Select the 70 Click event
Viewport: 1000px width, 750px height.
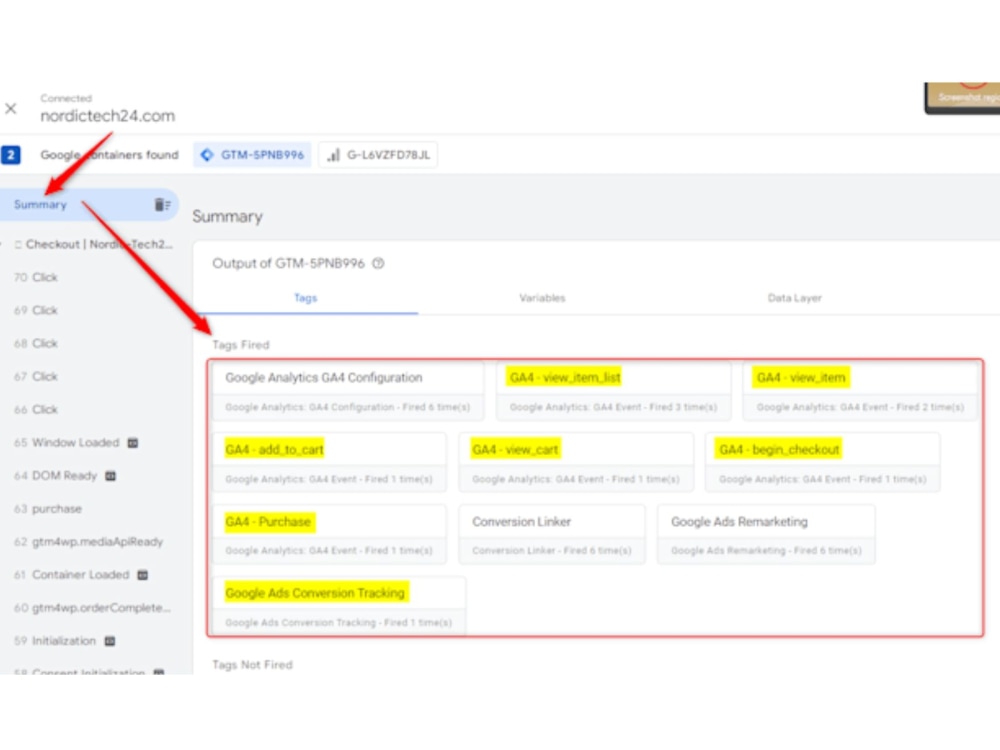37,277
